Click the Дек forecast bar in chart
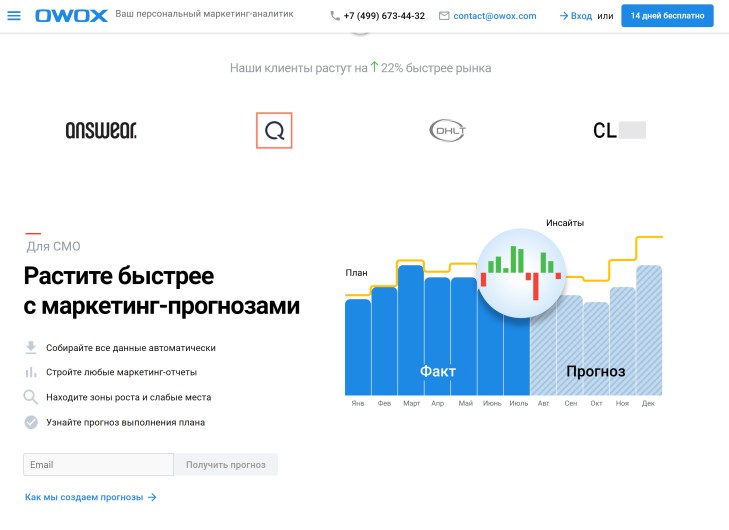Viewport: 729px width, 530px height. [x=649, y=330]
